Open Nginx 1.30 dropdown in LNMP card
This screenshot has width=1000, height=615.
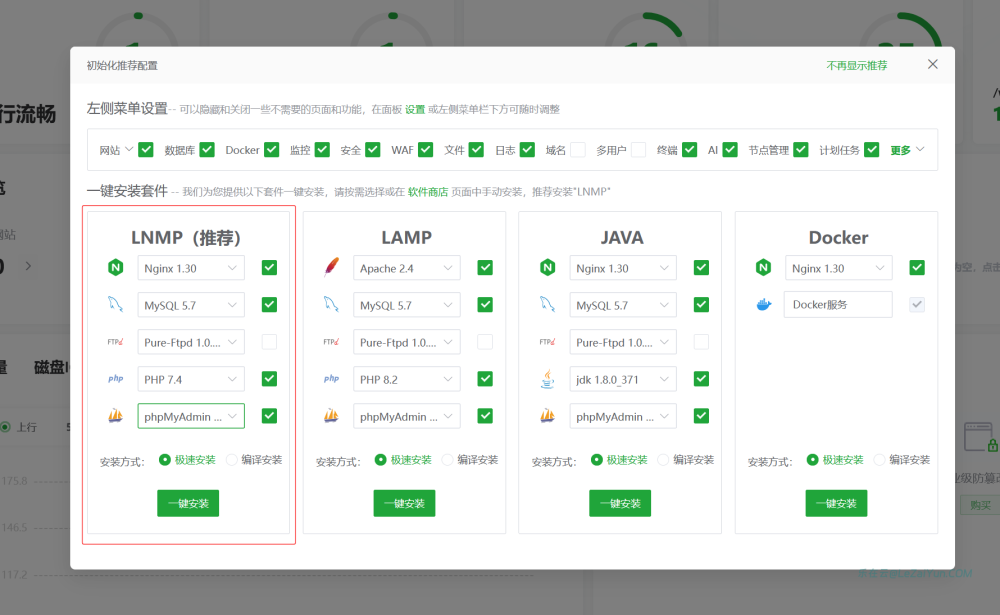[191, 269]
